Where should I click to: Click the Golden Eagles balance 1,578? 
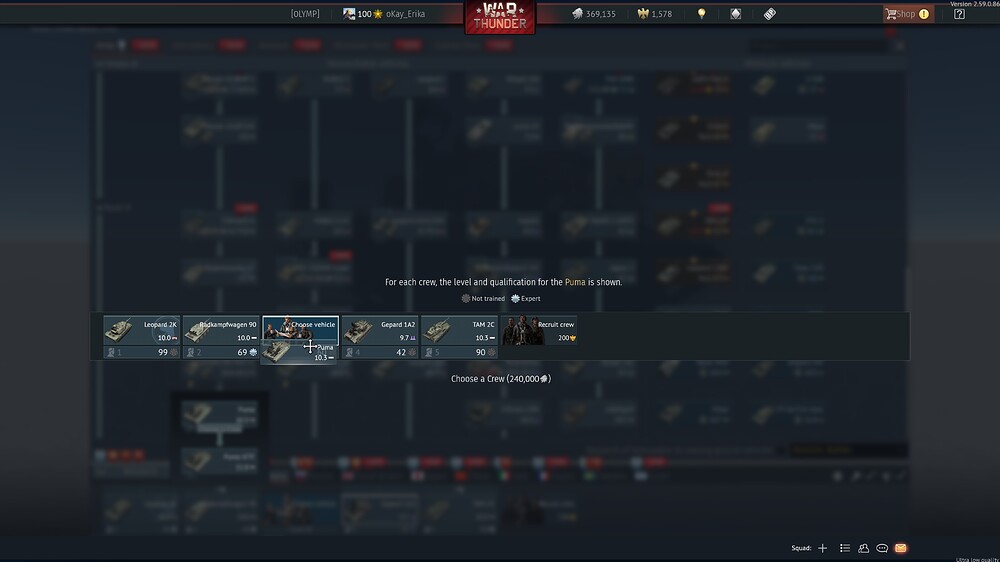click(x=655, y=13)
